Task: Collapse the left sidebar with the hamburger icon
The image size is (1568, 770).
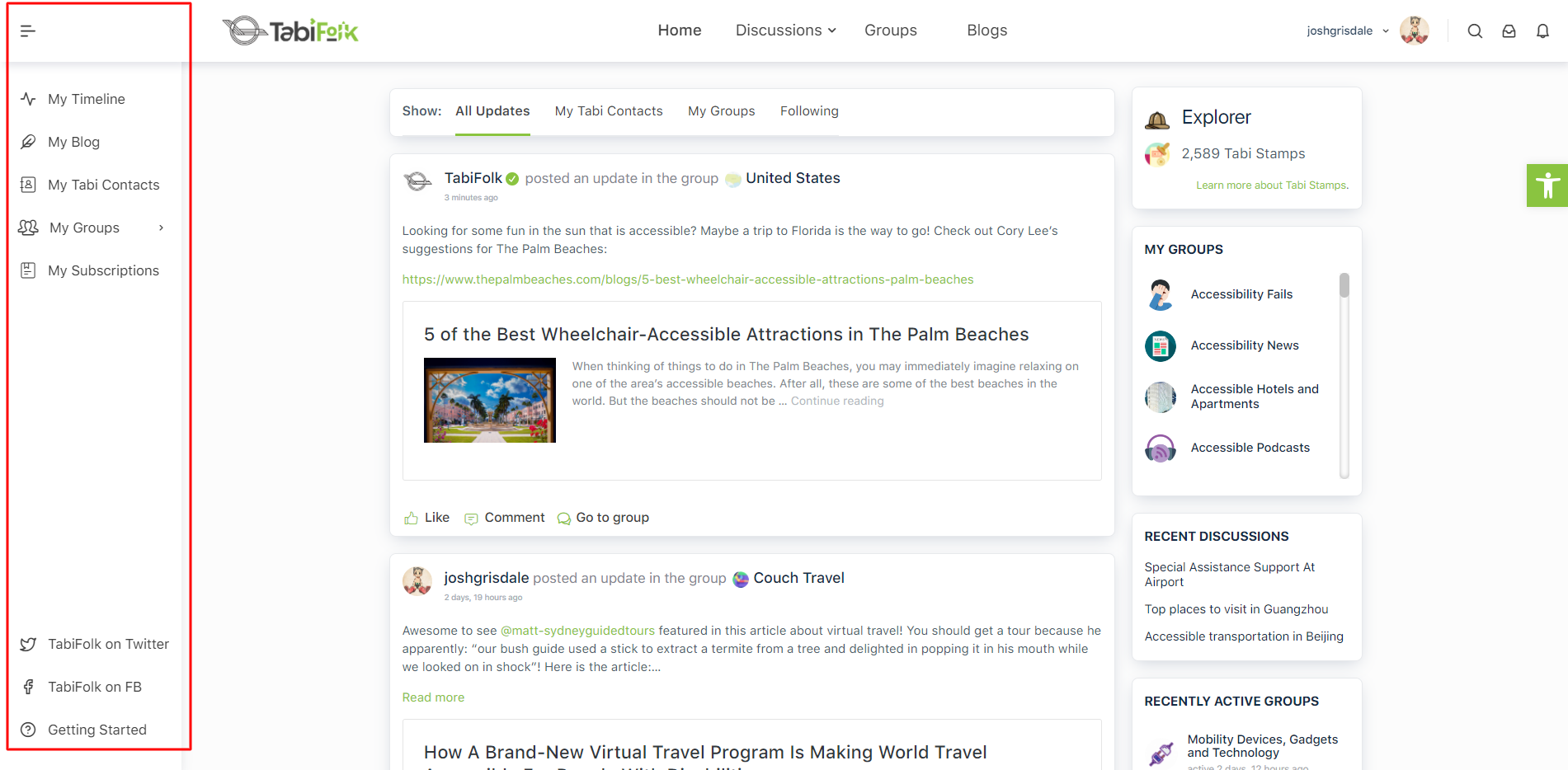Action: click(x=28, y=31)
